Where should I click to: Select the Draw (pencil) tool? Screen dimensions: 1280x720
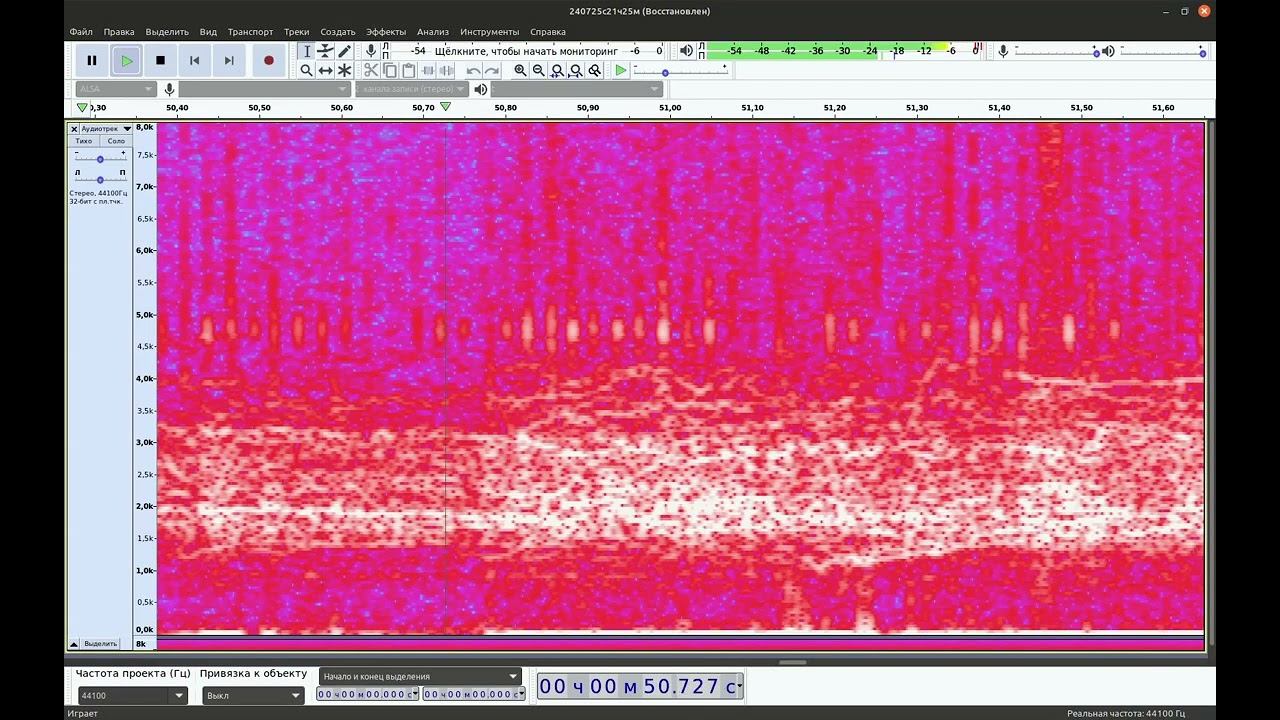point(344,51)
